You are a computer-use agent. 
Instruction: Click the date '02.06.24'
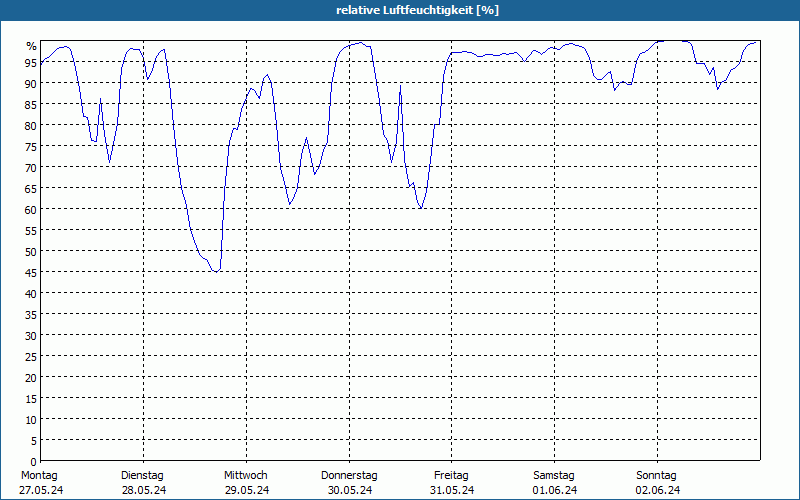tap(658, 490)
